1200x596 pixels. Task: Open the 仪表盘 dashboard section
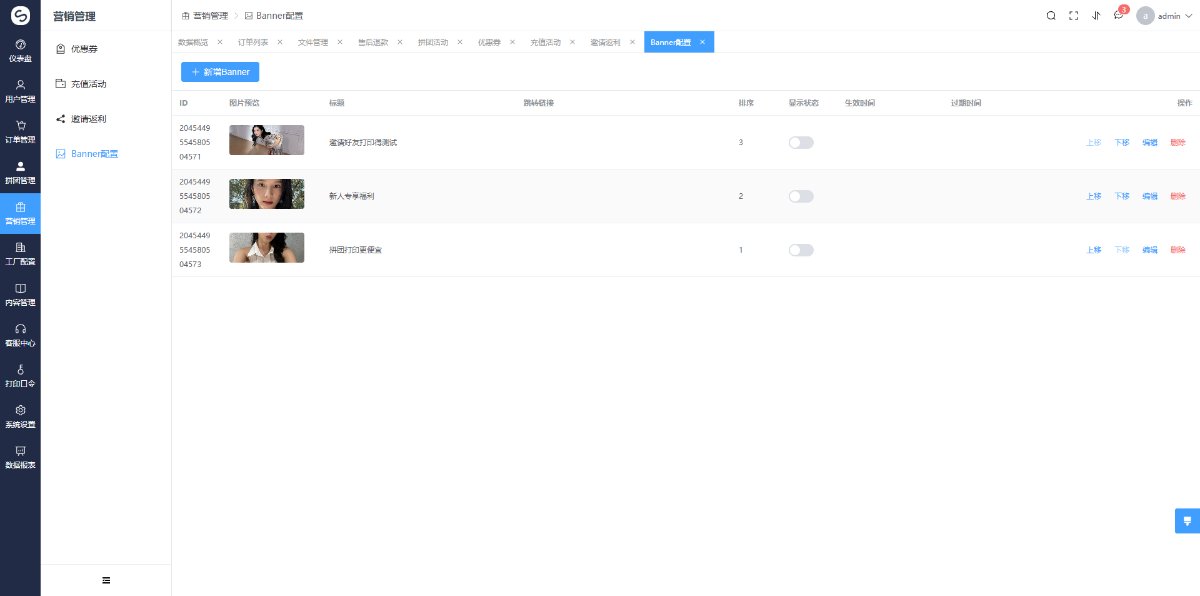[x=20, y=51]
